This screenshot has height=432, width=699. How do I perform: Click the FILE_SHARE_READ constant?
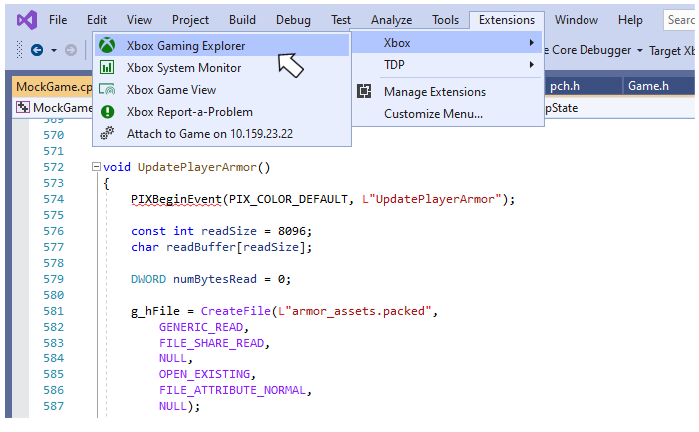coord(211,343)
